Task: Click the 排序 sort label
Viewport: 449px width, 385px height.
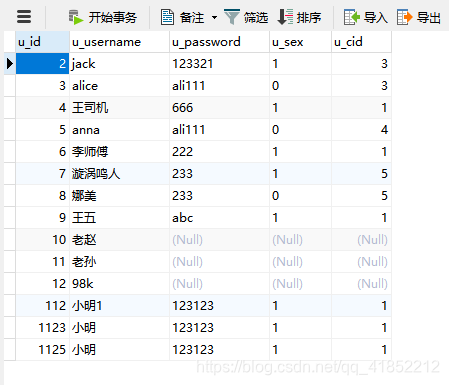Action: click(309, 17)
